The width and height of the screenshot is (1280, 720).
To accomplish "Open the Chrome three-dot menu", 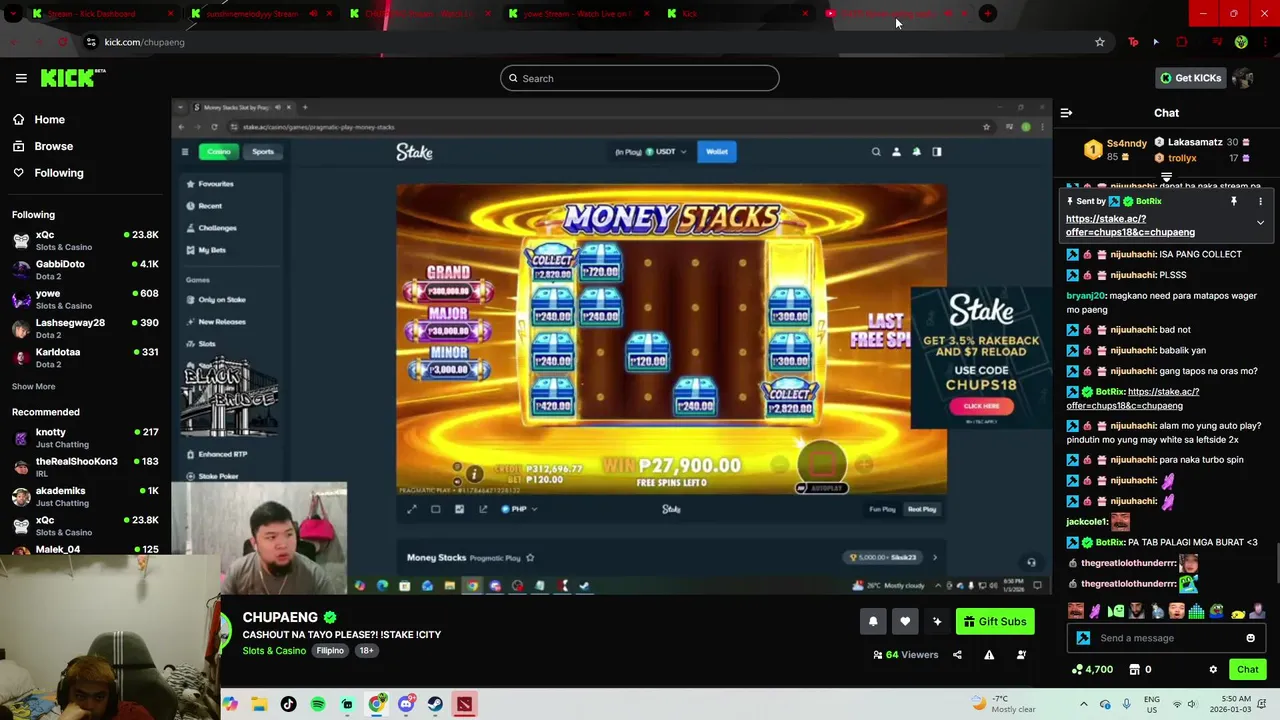I will (1264, 42).
